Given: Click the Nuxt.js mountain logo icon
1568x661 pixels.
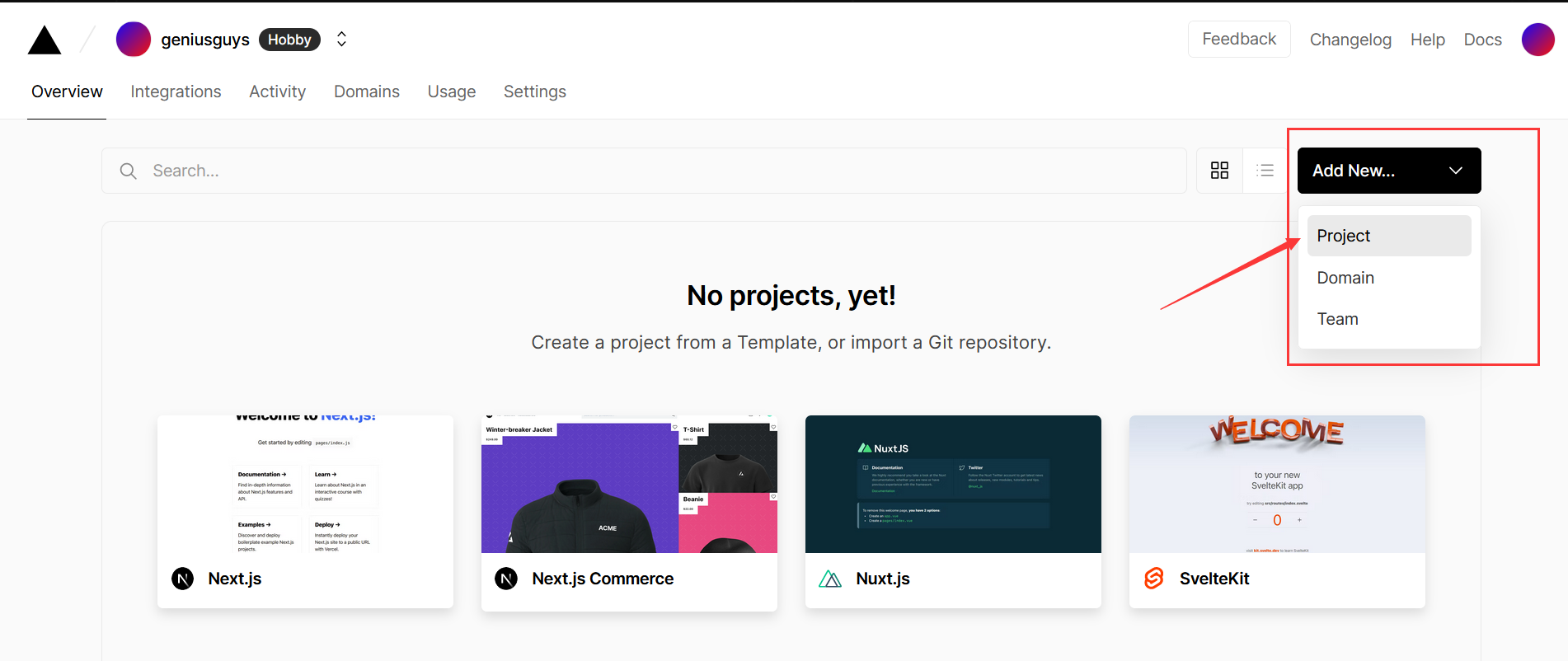Looking at the screenshot, I should (830, 579).
